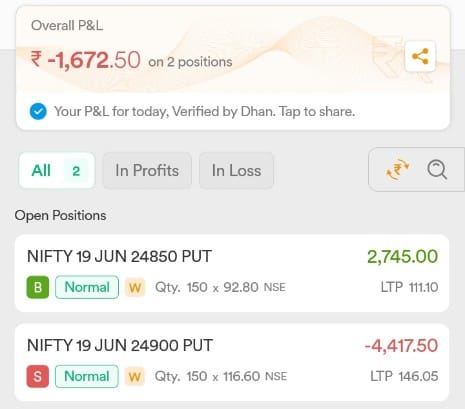Switch to the In Loss filter
The height and width of the screenshot is (409, 465).
coord(236,171)
